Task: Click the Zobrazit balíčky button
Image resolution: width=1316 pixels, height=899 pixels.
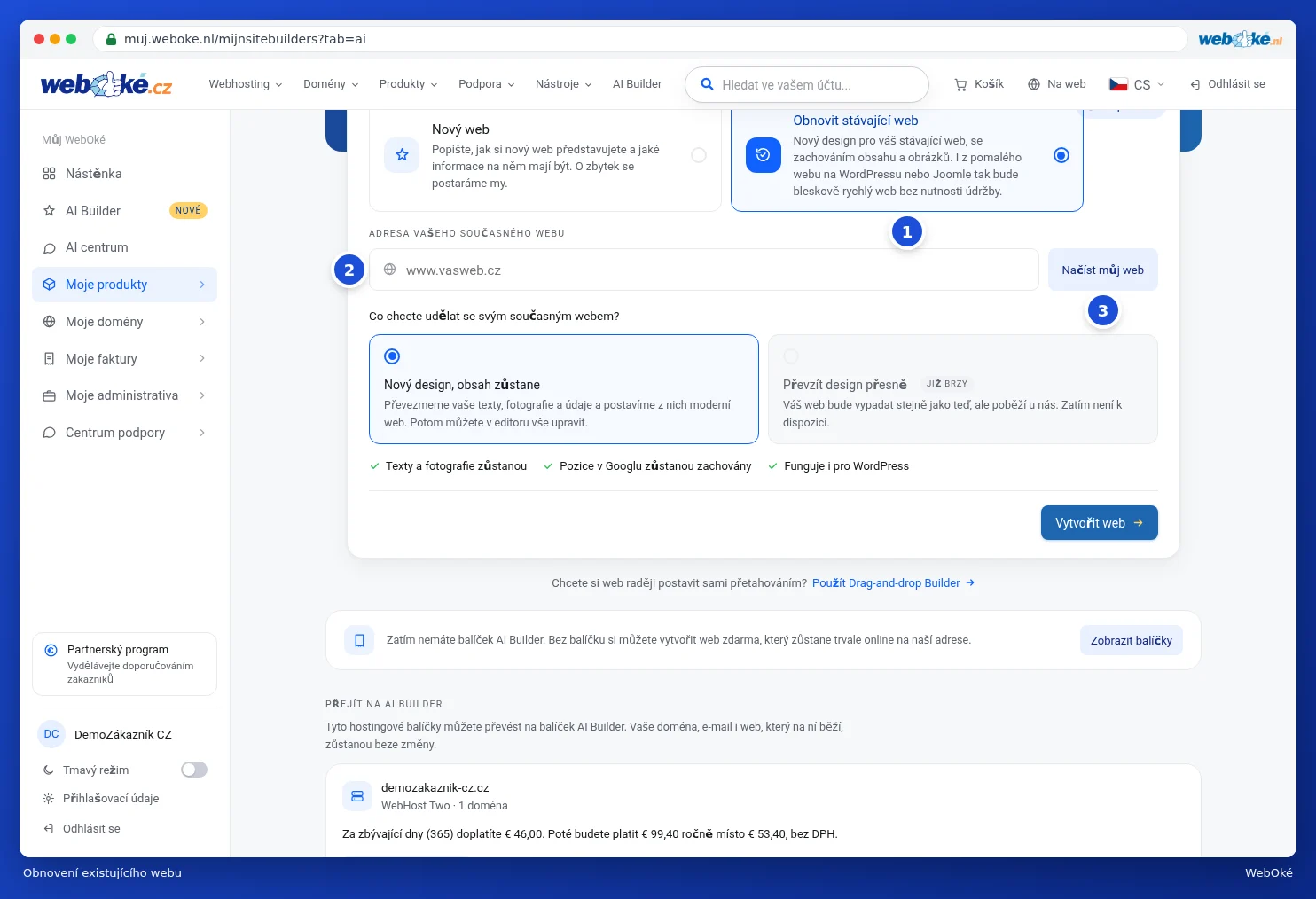Action: (1132, 640)
